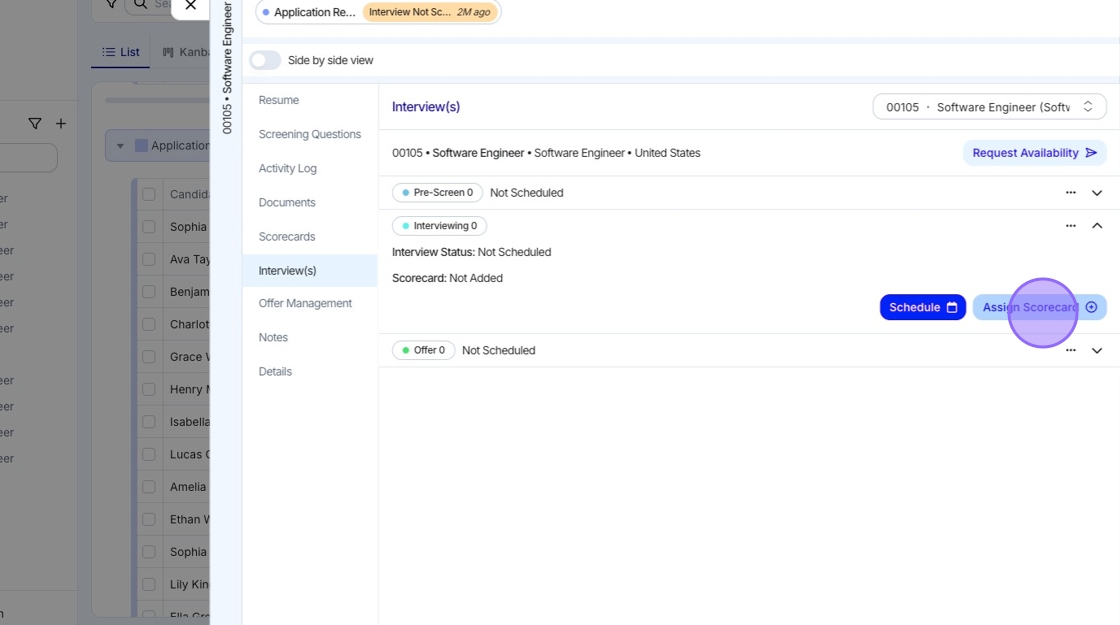The height and width of the screenshot is (625, 1120).
Task: Click the filter funnel icon in left panel
Action: [35, 124]
